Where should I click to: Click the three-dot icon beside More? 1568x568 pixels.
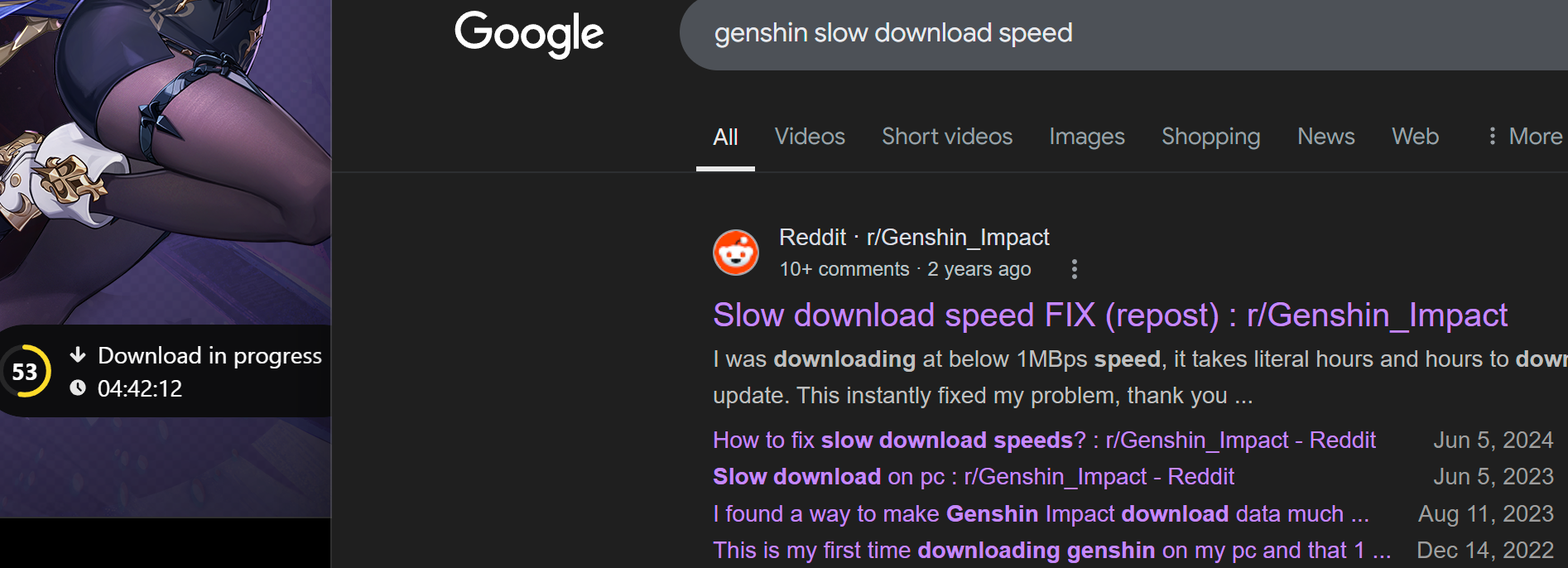pyautogui.click(x=1492, y=137)
